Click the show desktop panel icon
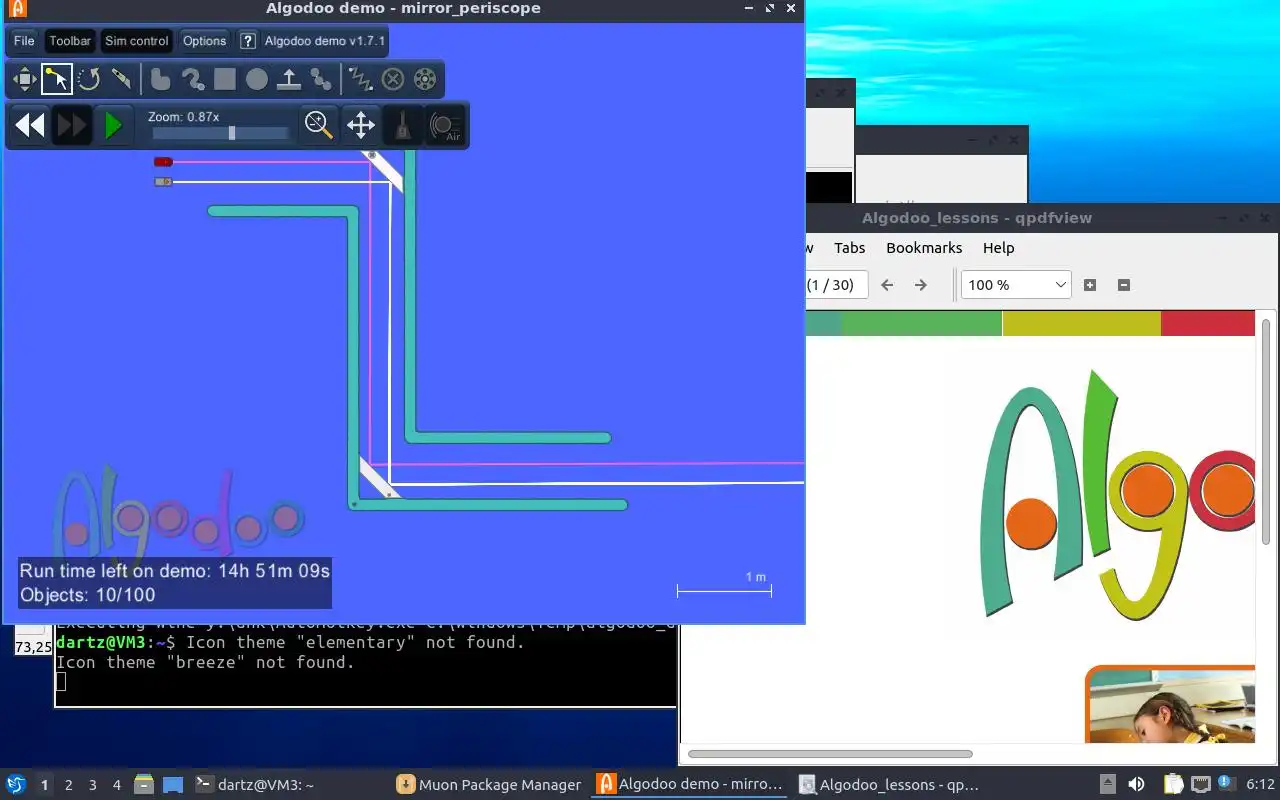The width and height of the screenshot is (1280, 800). 173,785
